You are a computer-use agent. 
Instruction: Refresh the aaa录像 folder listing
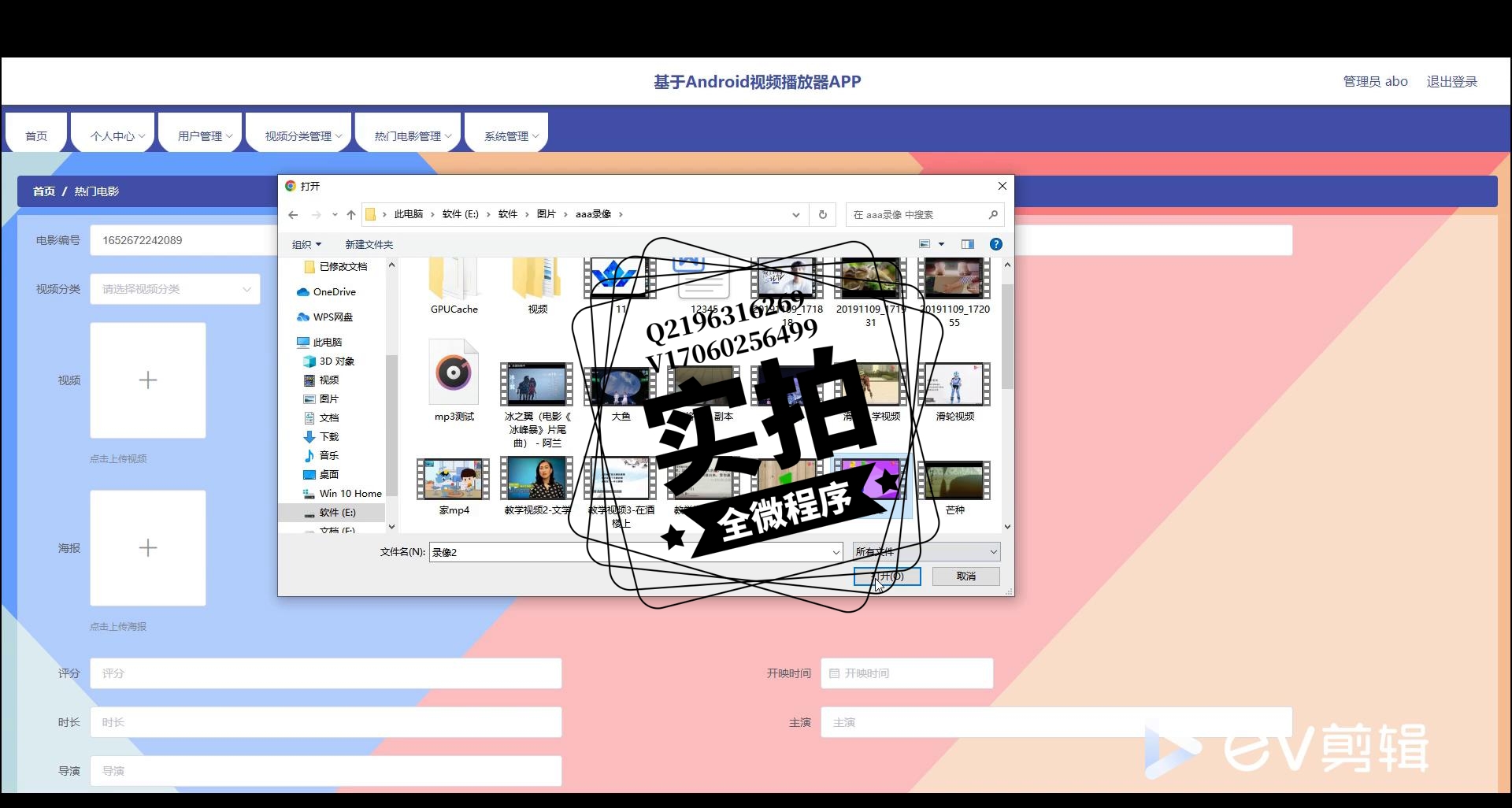[x=823, y=214]
